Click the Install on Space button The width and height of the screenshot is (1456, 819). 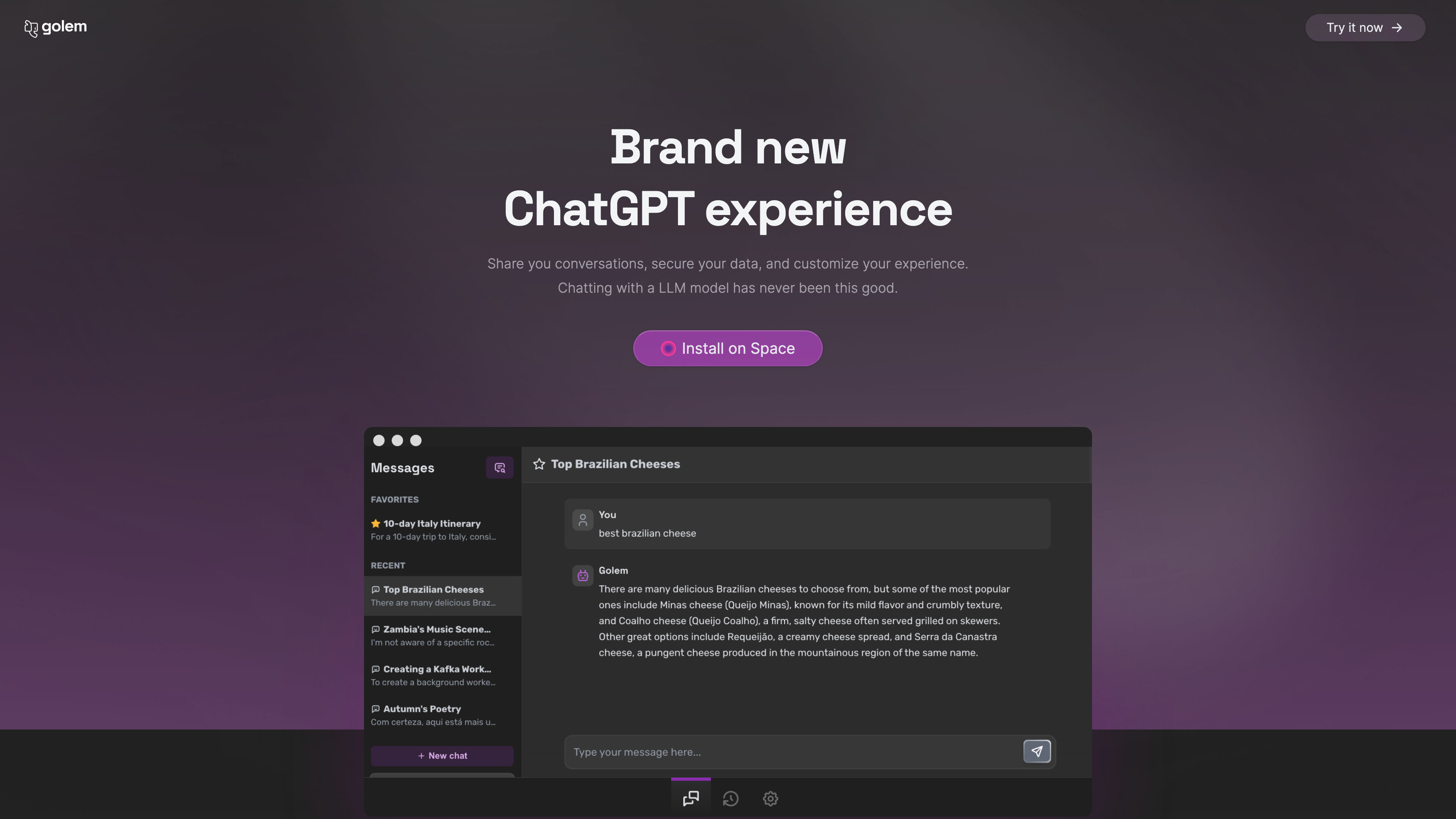(x=728, y=348)
